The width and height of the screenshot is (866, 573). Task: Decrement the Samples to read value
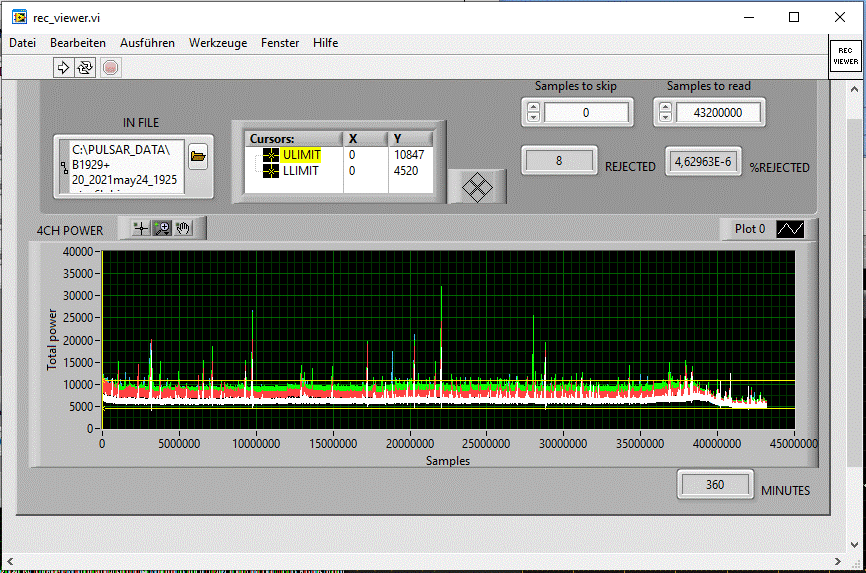pos(666,117)
